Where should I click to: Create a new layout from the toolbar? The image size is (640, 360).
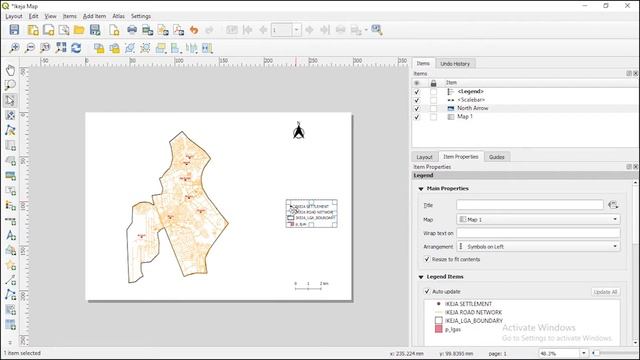[33, 30]
